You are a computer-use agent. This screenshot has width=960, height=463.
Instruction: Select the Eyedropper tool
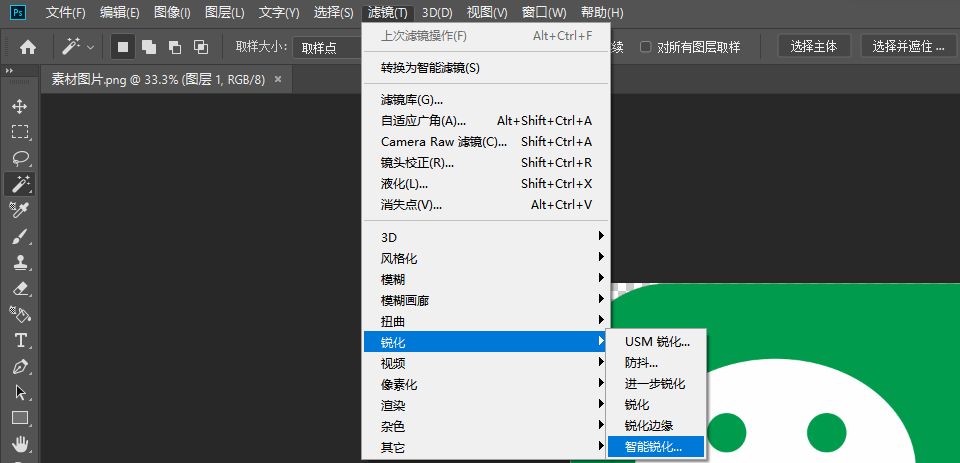point(20,210)
